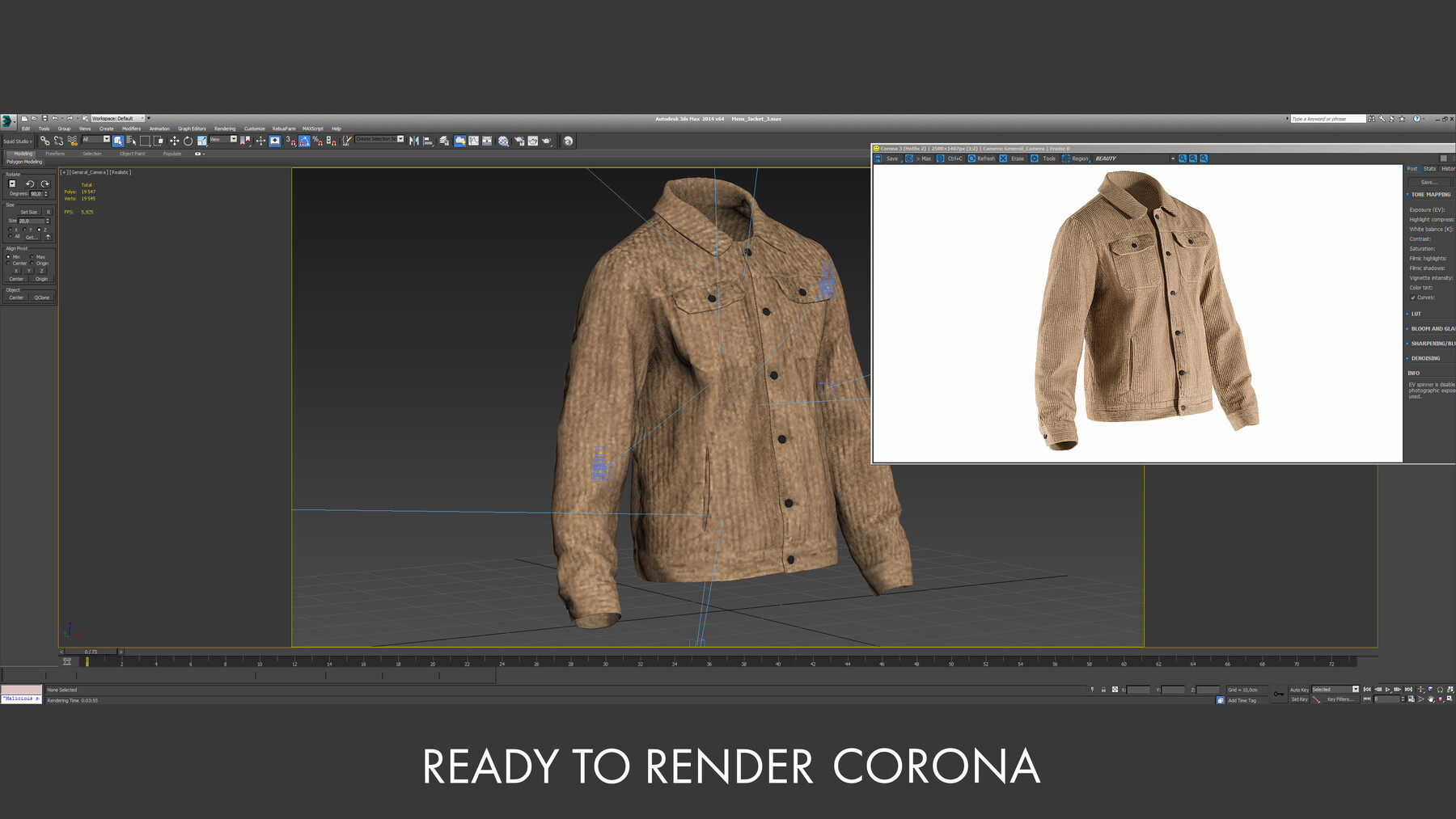The width and height of the screenshot is (1456, 819).
Task: Expand the LUT section
Action: point(1414,314)
